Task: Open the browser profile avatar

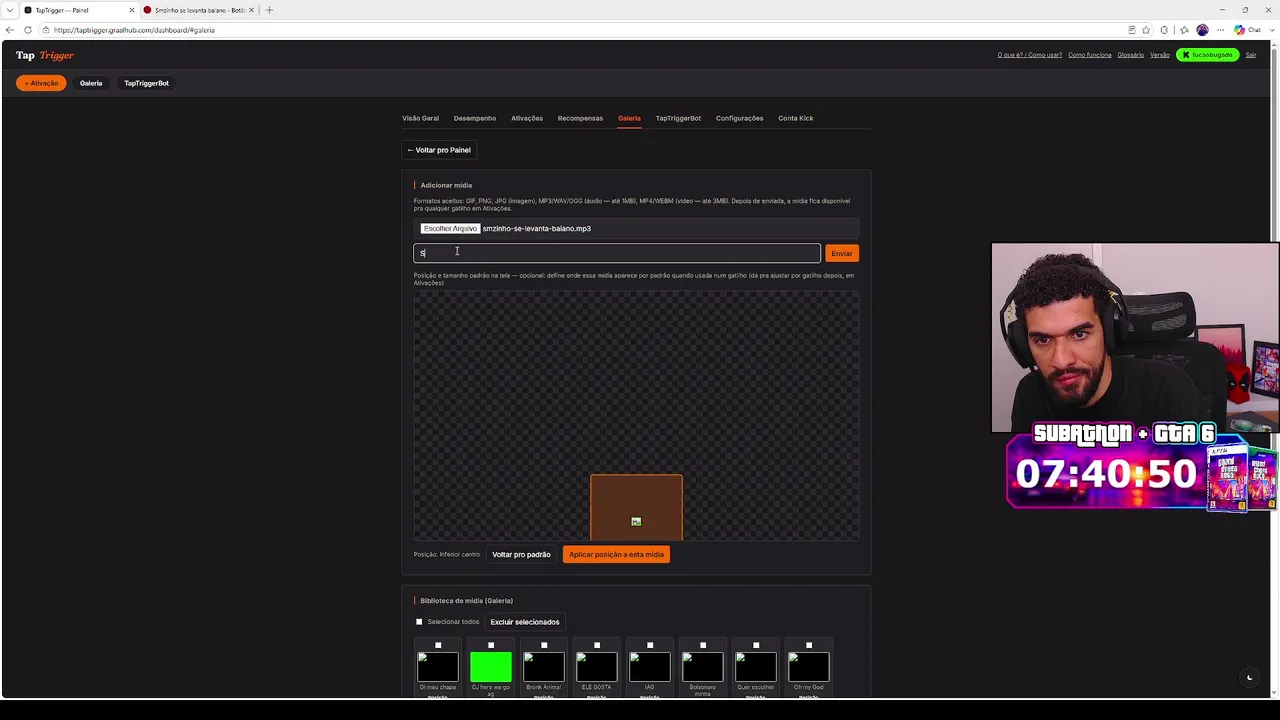Action: [1202, 30]
